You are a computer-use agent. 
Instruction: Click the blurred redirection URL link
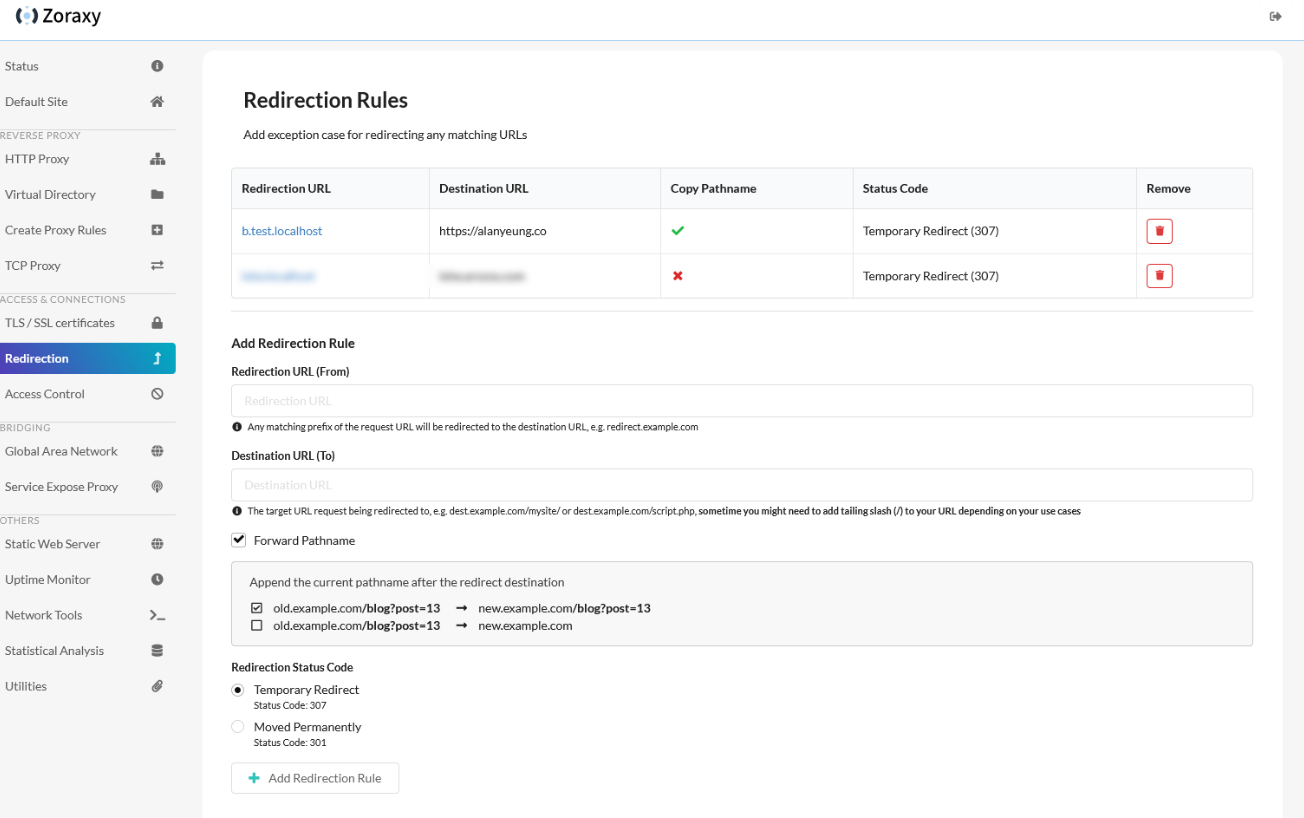point(279,276)
